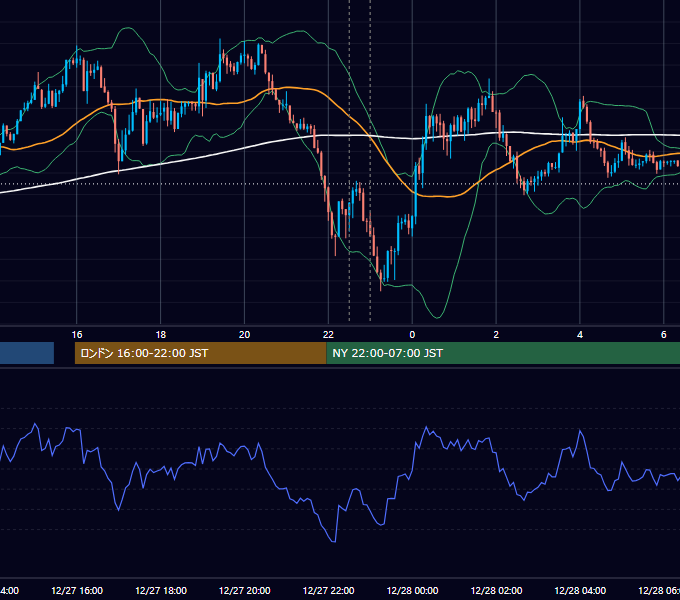The image size is (680, 600).
Task: Click the London 16:00-22:00 JST session bar
Action: [x=200, y=353]
